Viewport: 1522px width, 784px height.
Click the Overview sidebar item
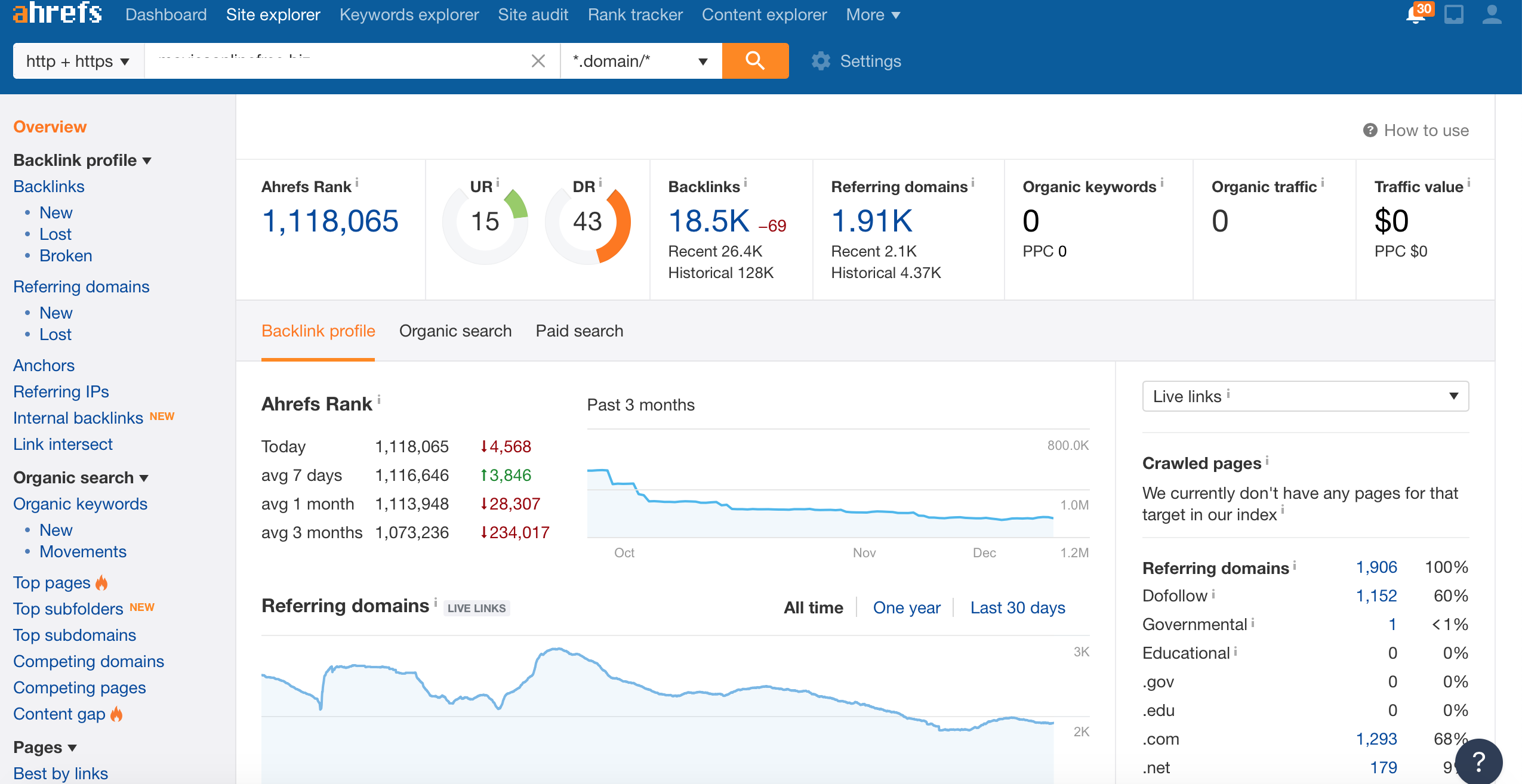(50, 126)
